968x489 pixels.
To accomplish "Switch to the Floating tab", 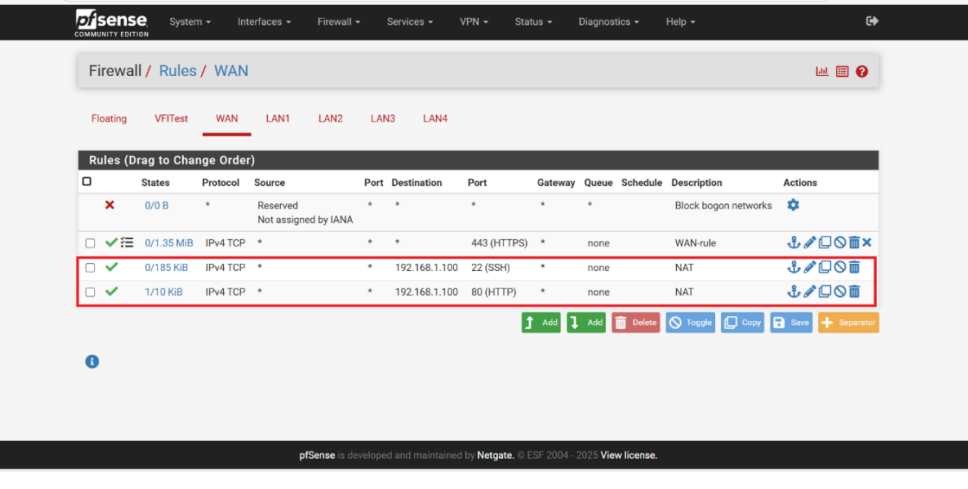I will [x=109, y=118].
